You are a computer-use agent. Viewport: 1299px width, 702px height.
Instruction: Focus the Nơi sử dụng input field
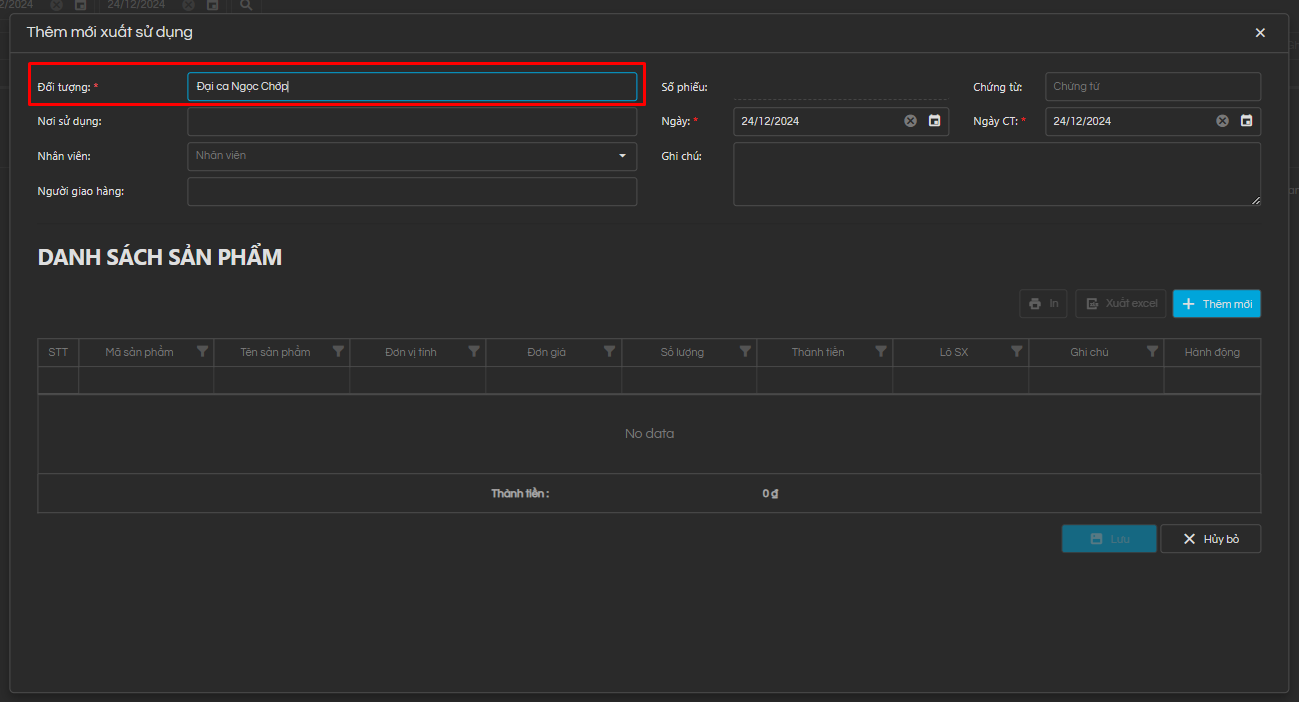pyautogui.click(x=411, y=122)
